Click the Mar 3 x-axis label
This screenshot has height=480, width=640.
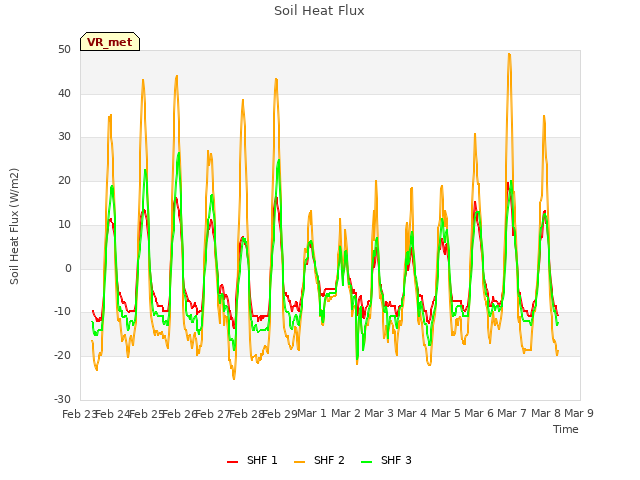[x=378, y=413]
